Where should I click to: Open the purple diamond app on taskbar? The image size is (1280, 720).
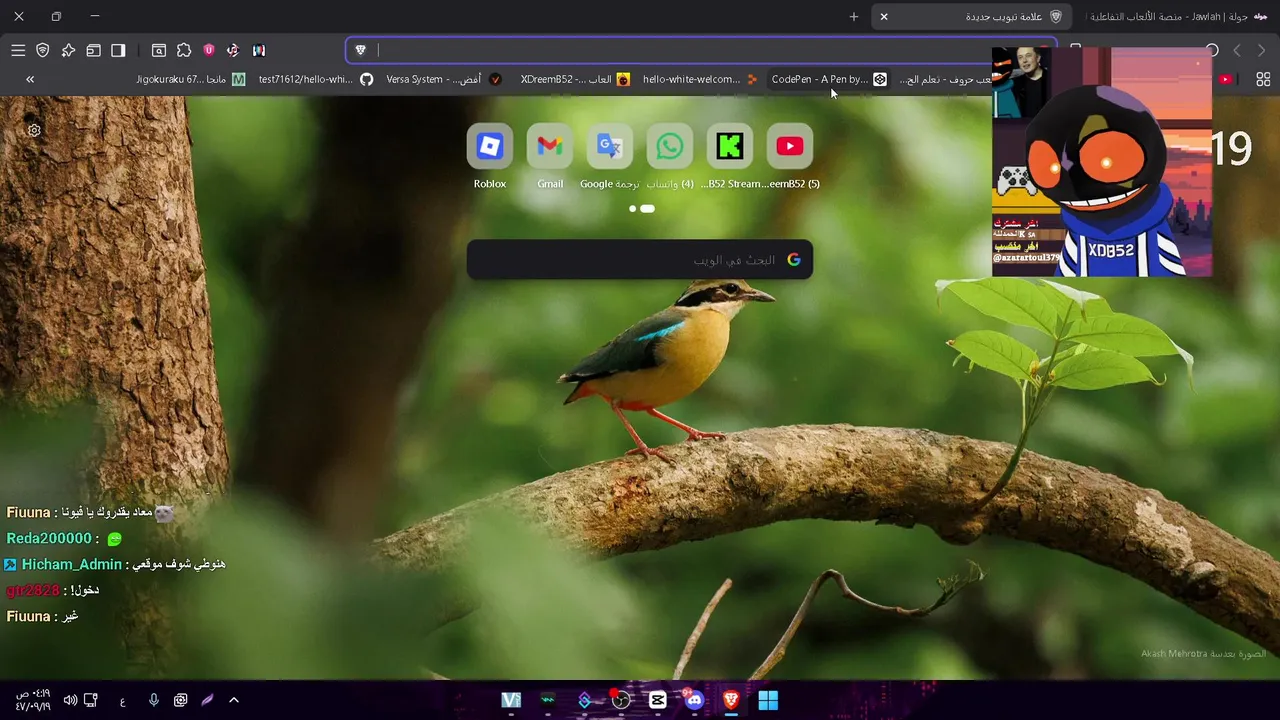point(585,700)
